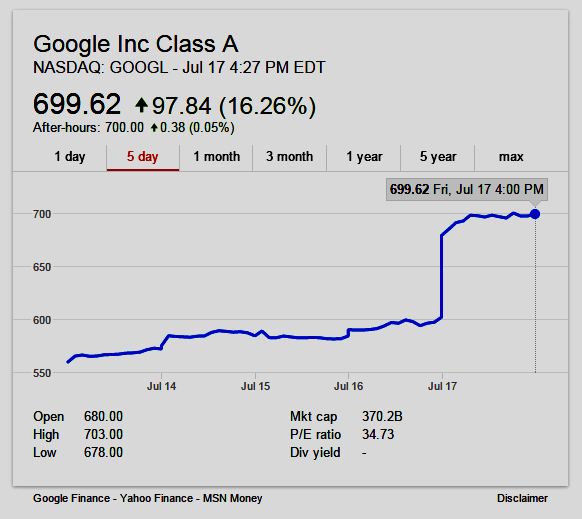Show the 5 year chart
The width and height of the screenshot is (582, 519).
click(x=438, y=157)
